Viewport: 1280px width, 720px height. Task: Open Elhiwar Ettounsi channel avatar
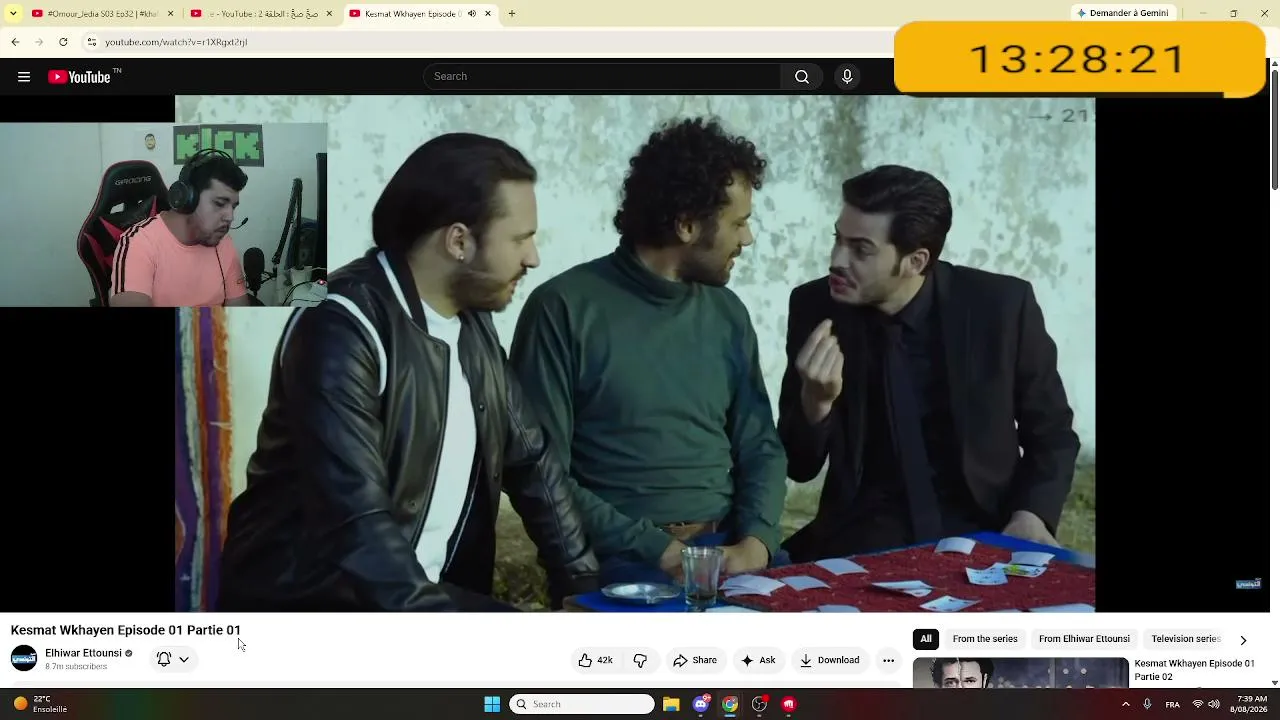pyautogui.click(x=24, y=658)
